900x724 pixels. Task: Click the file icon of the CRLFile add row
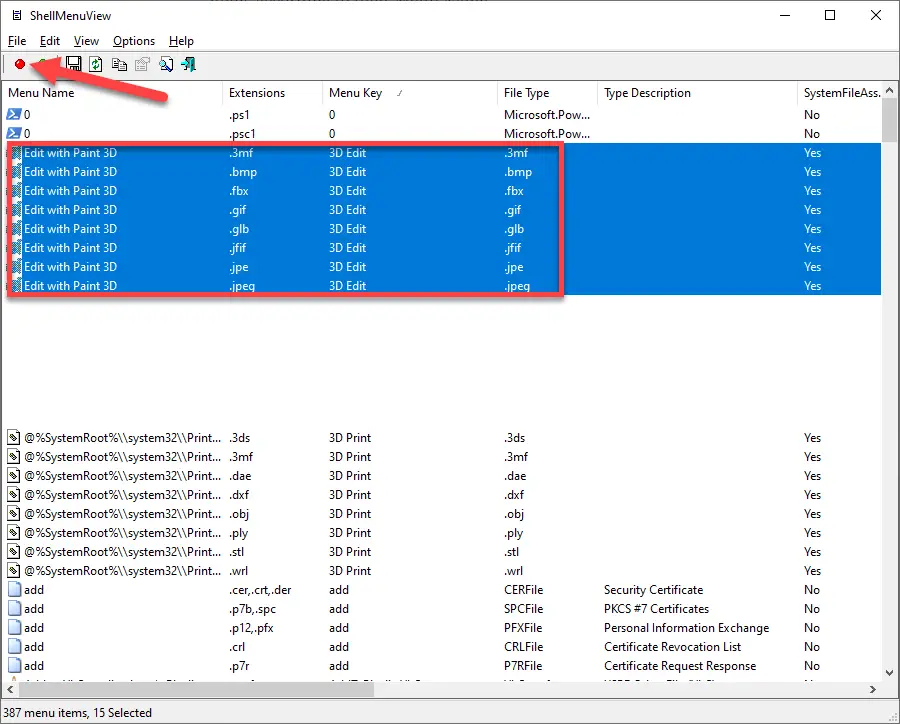coord(14,646)
